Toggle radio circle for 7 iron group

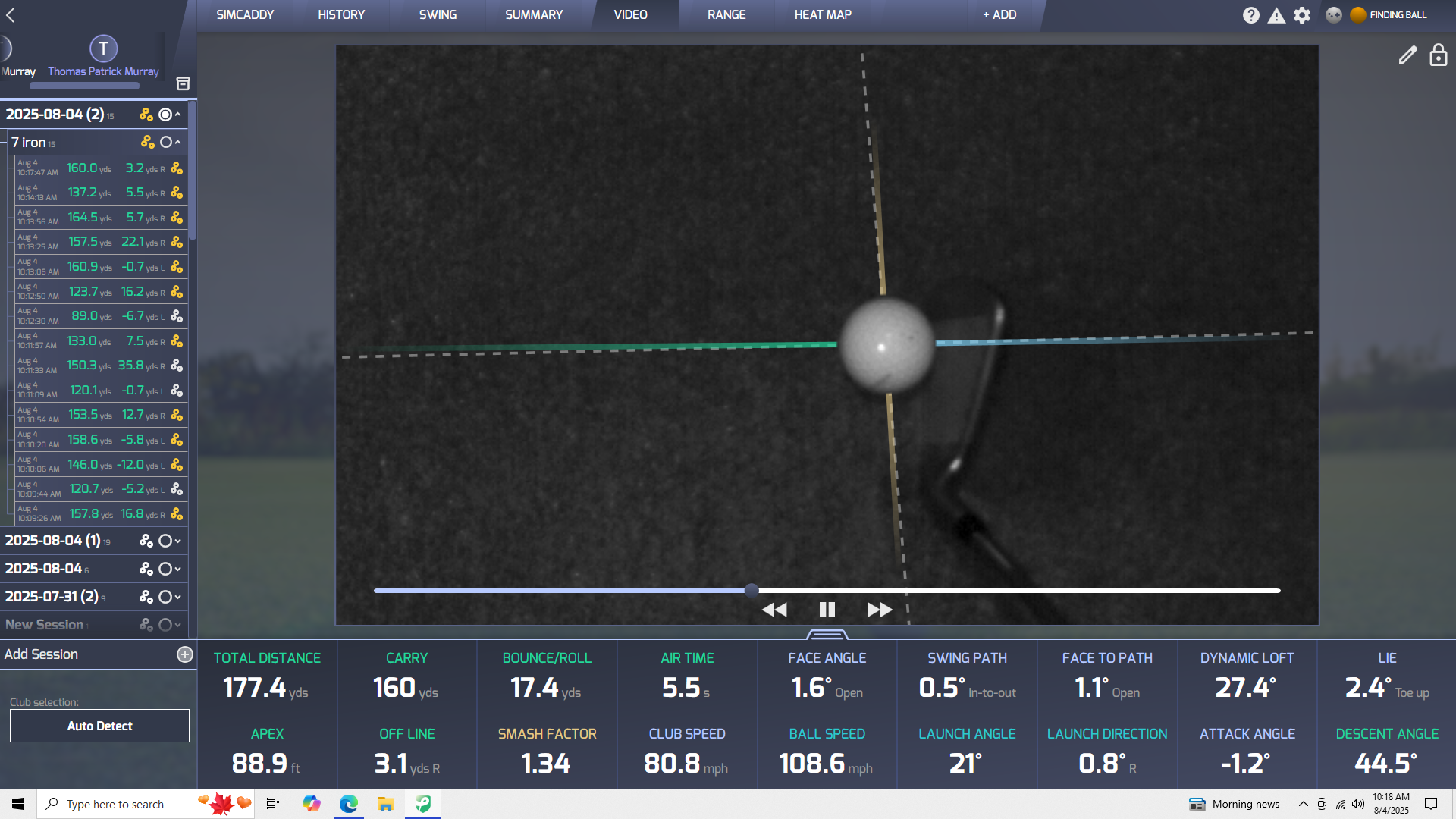tap(166, 142)
